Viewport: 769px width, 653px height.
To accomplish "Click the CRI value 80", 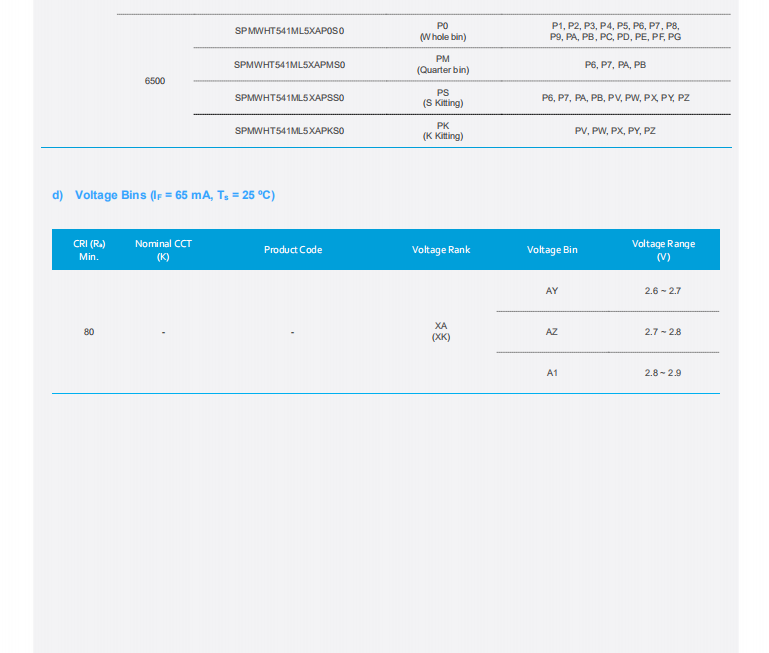I will (x=89, y=332).
